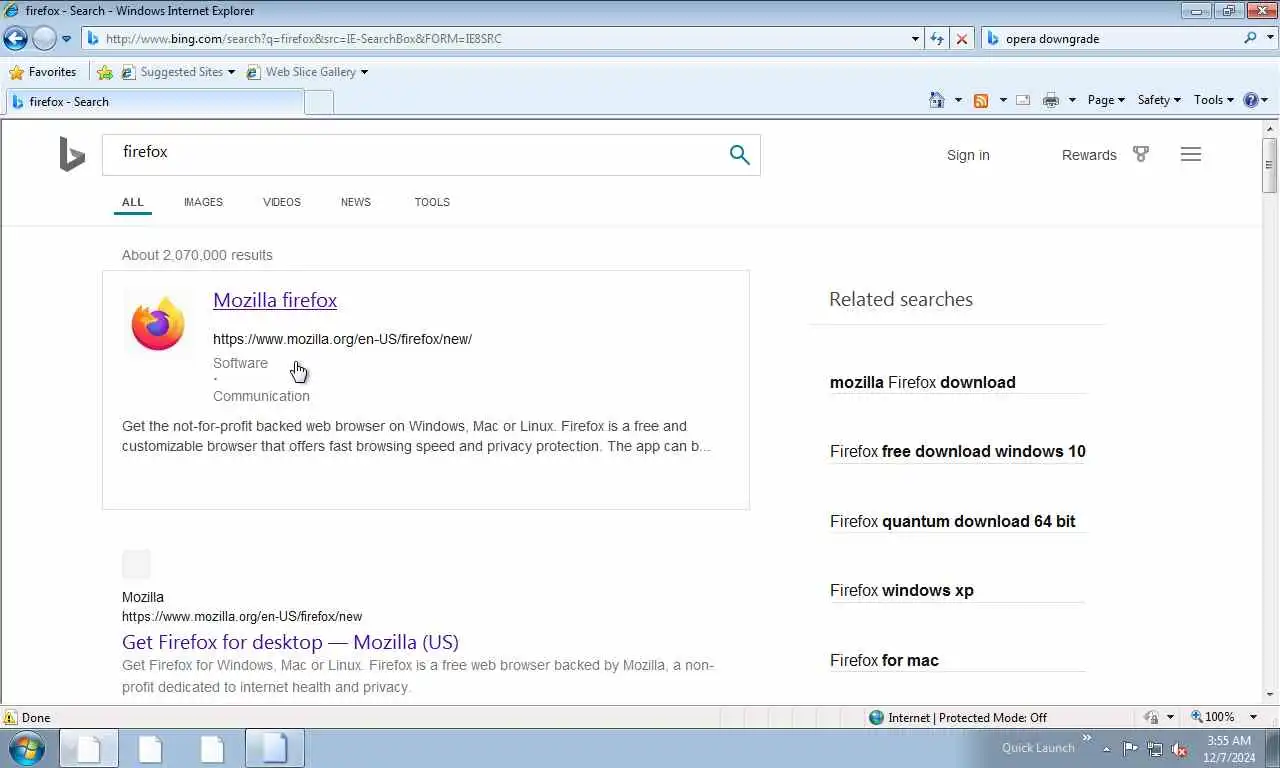Click related search 'Firefox quantum download 64 bit'

[953, 521]
